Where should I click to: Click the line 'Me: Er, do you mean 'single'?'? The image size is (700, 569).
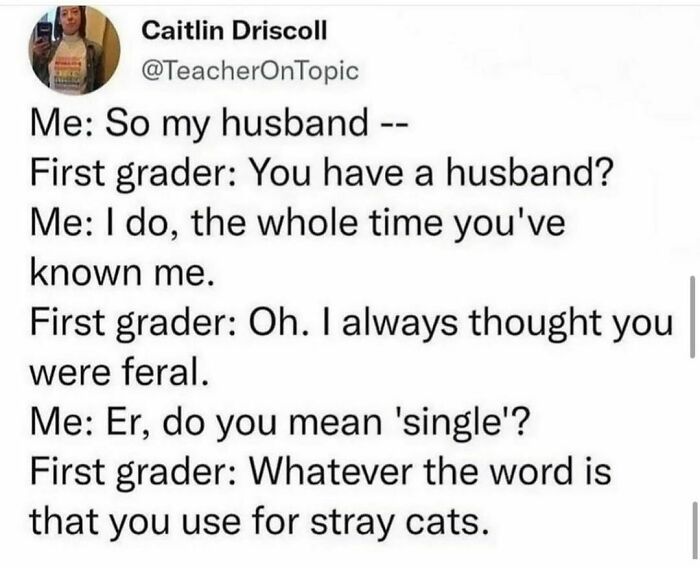coord(279,423)
